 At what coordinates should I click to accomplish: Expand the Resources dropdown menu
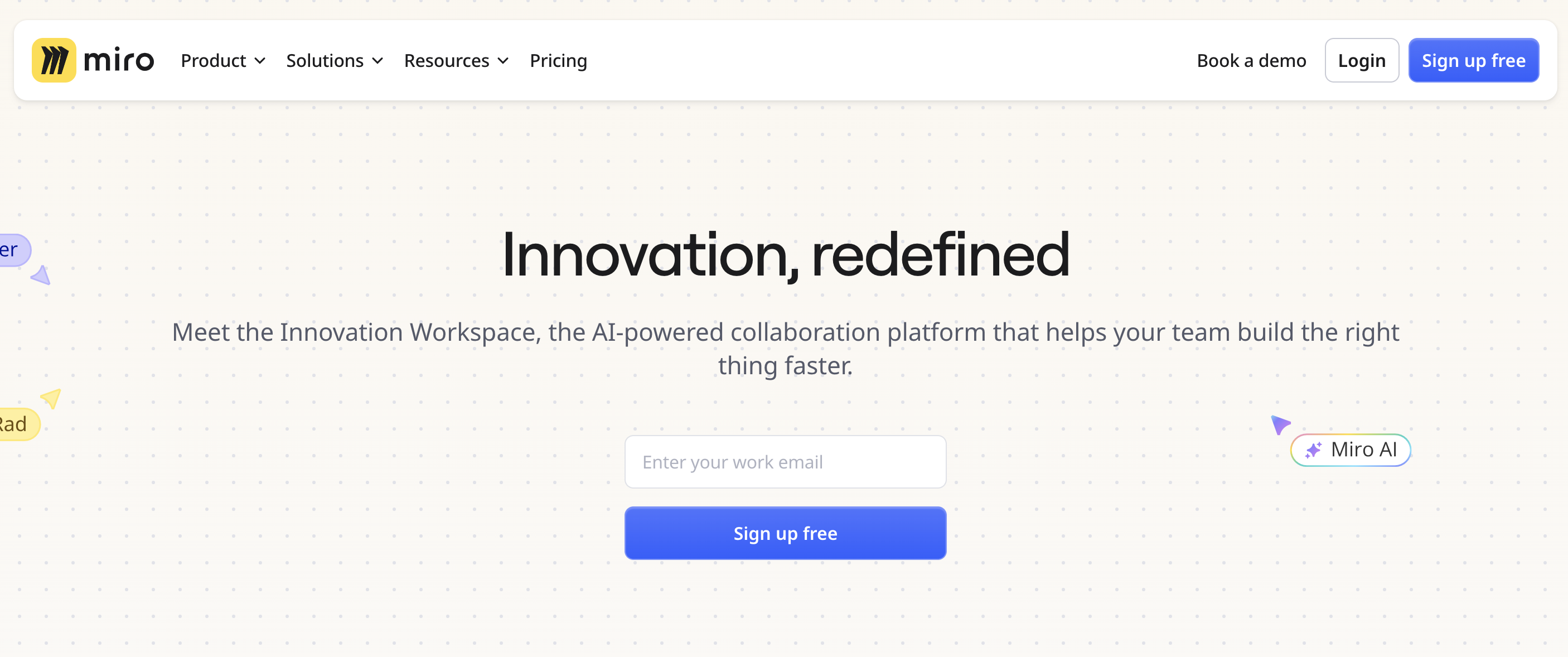point(456,61)
